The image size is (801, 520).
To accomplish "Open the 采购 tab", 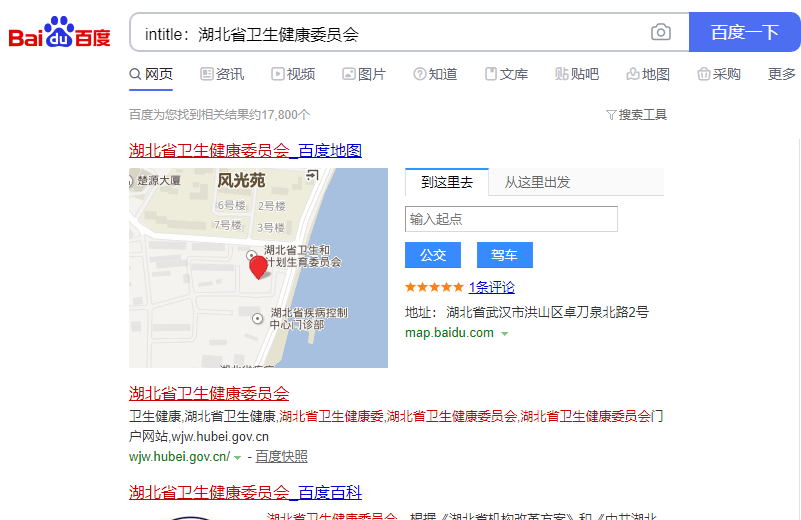I will tap(719, 75).
